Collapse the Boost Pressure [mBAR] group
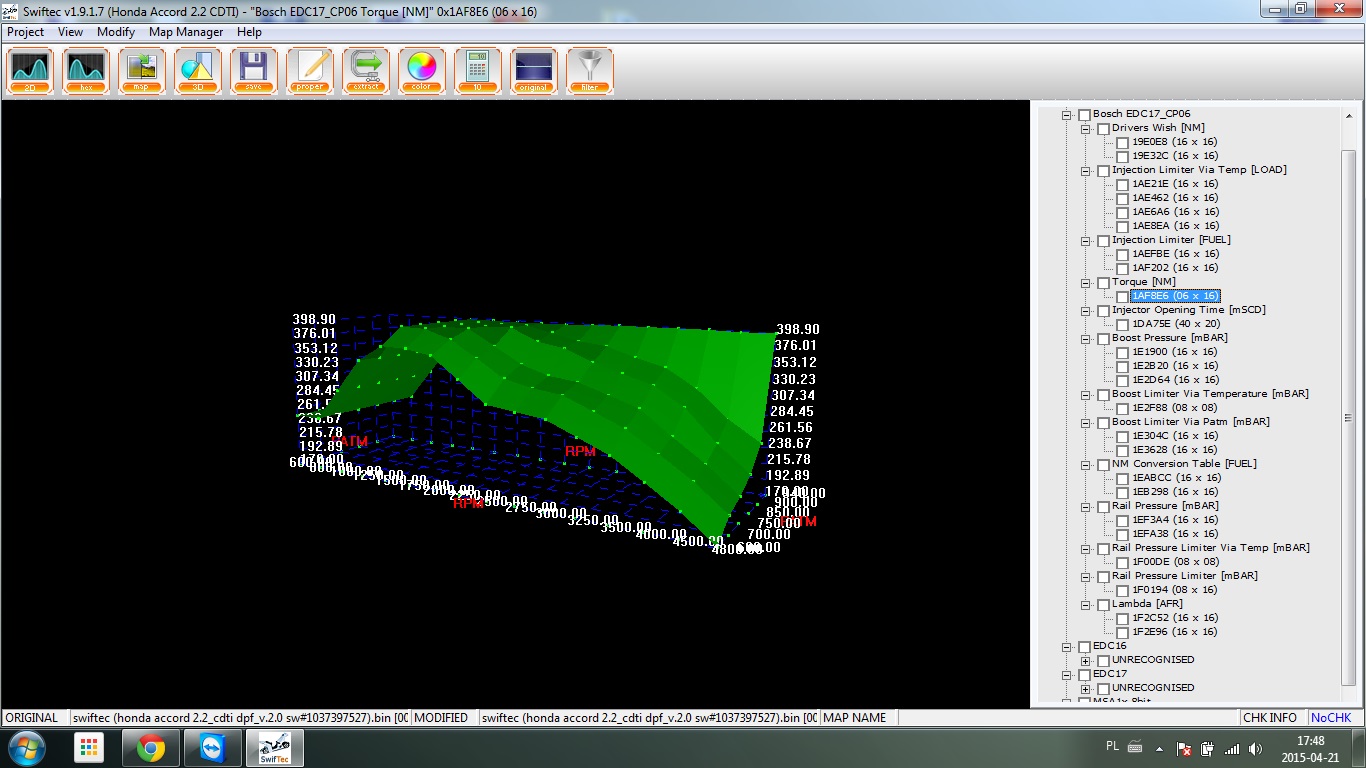This screenshot has height=768, width=1366. pyautogui.click(x=1085, y=339)
